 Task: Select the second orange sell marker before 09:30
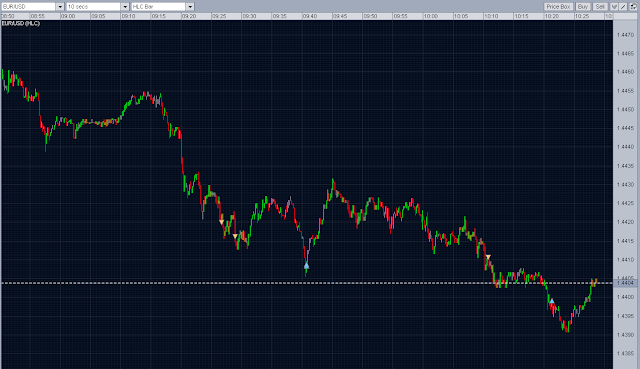tap(235, 236)
